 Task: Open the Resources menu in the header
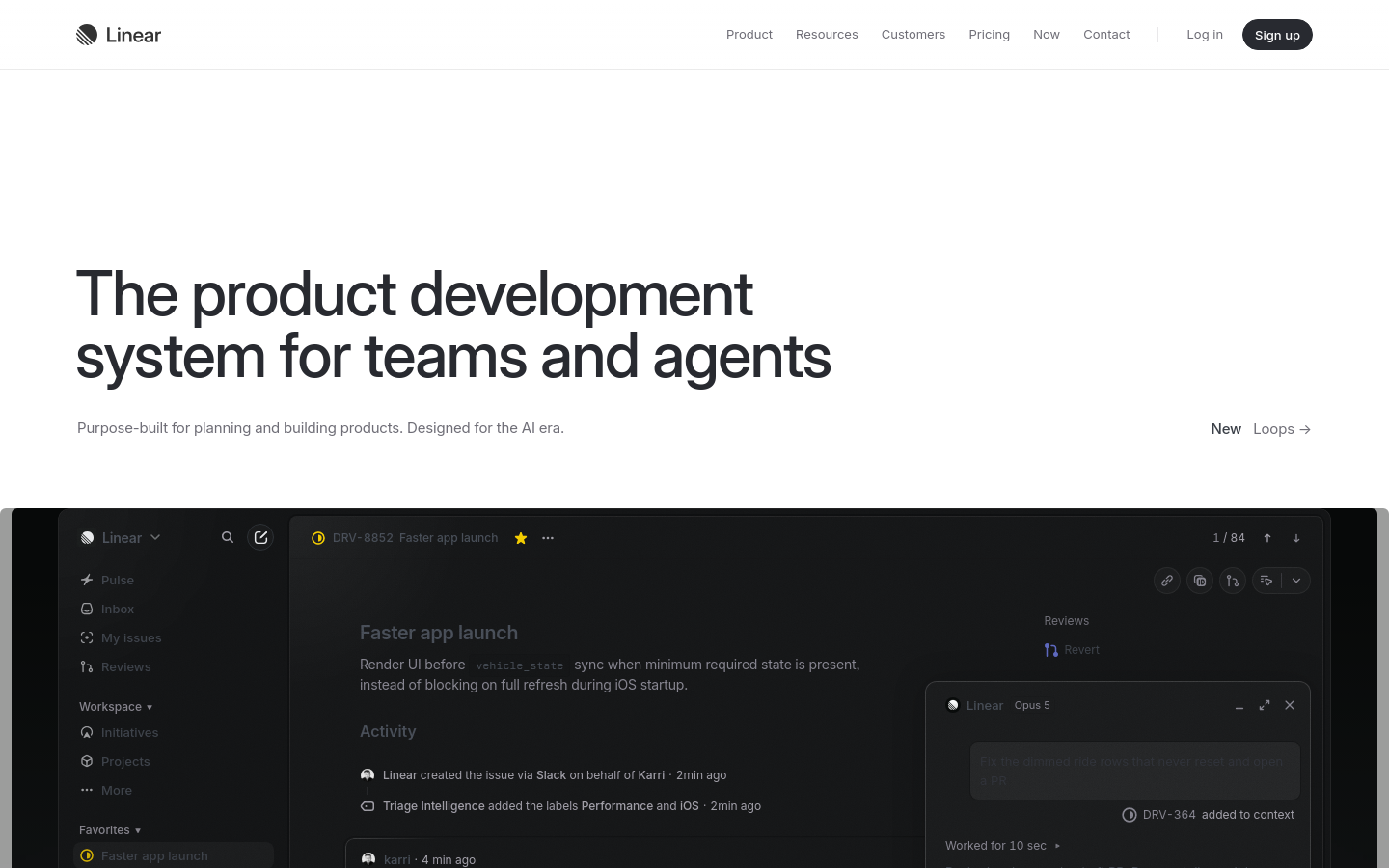[827, 35]
